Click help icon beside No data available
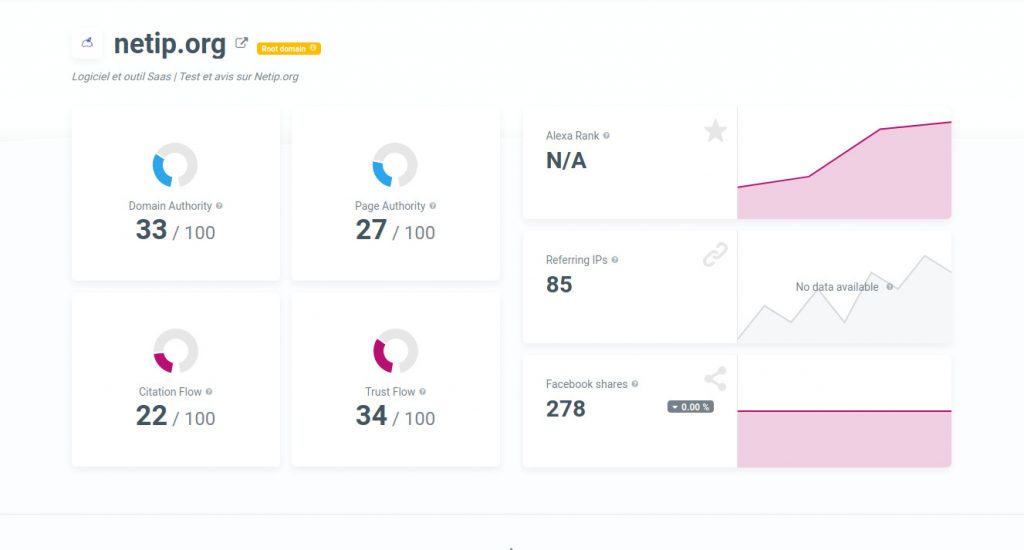 click(x=889, y=287)
